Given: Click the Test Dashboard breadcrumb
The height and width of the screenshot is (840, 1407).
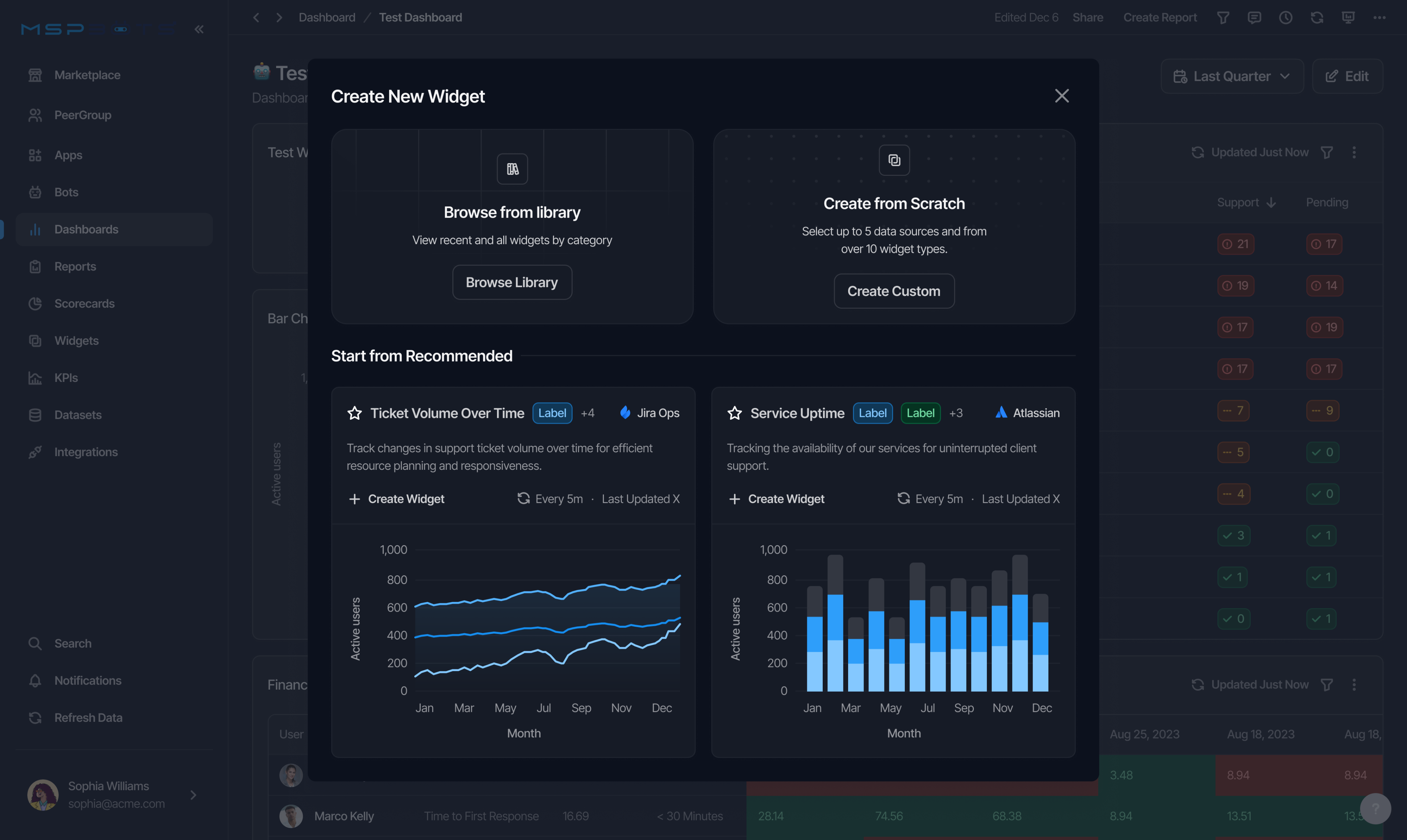Looking at the screenshot, I should coord(420,18).
